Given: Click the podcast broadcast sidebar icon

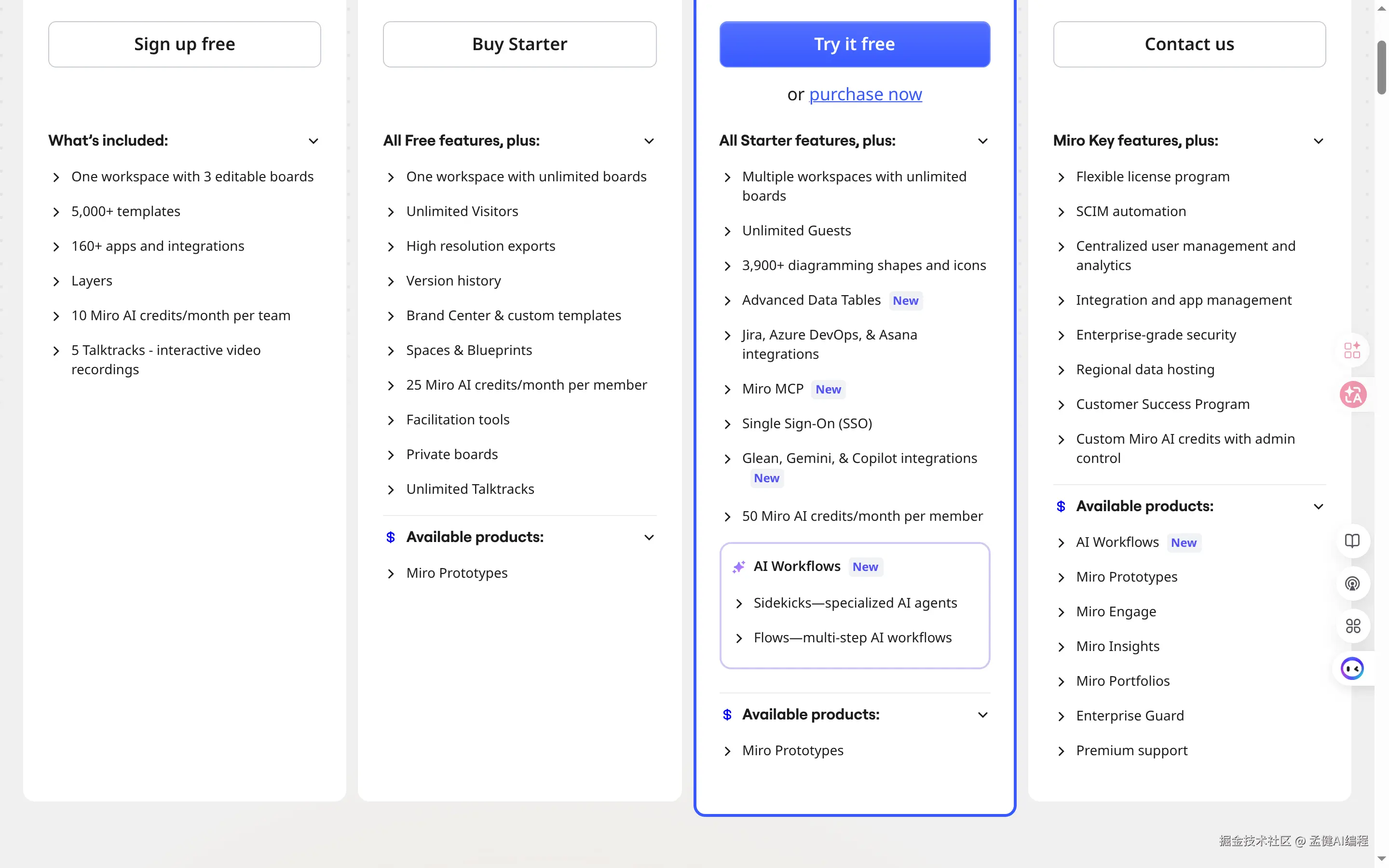Looking at the screenshot, I should (1352, 584).
